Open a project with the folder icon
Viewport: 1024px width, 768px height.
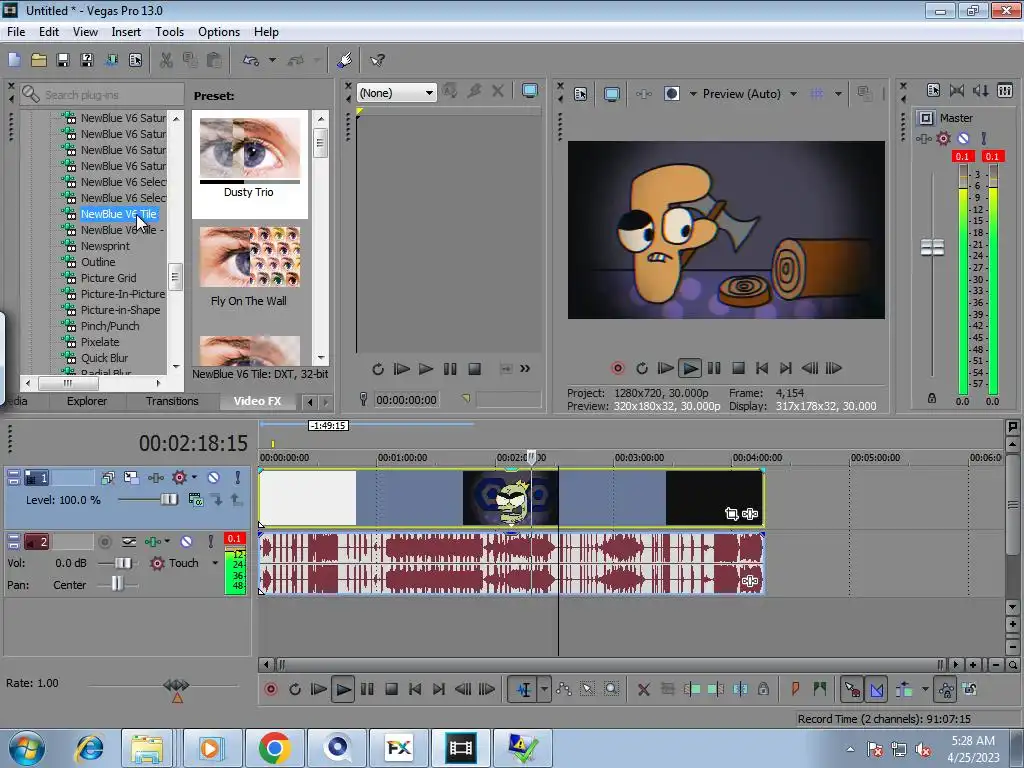39,60
